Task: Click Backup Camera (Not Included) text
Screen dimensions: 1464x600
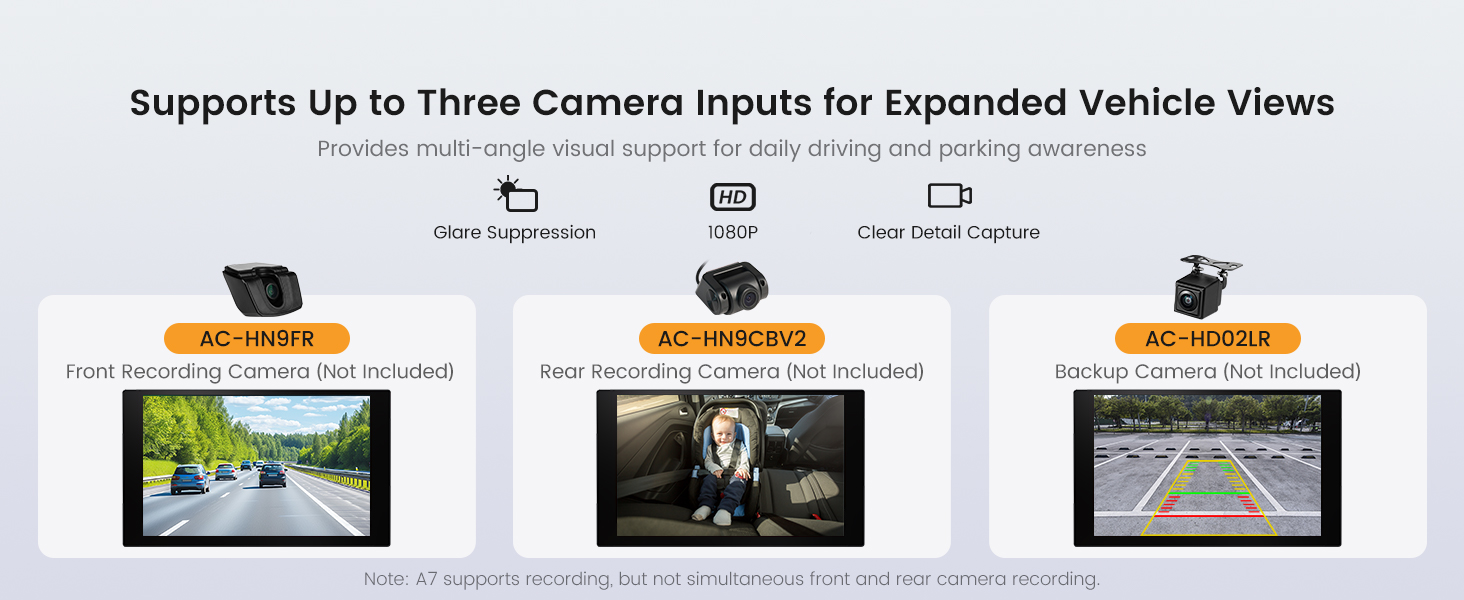Action: pos(1208,372)
